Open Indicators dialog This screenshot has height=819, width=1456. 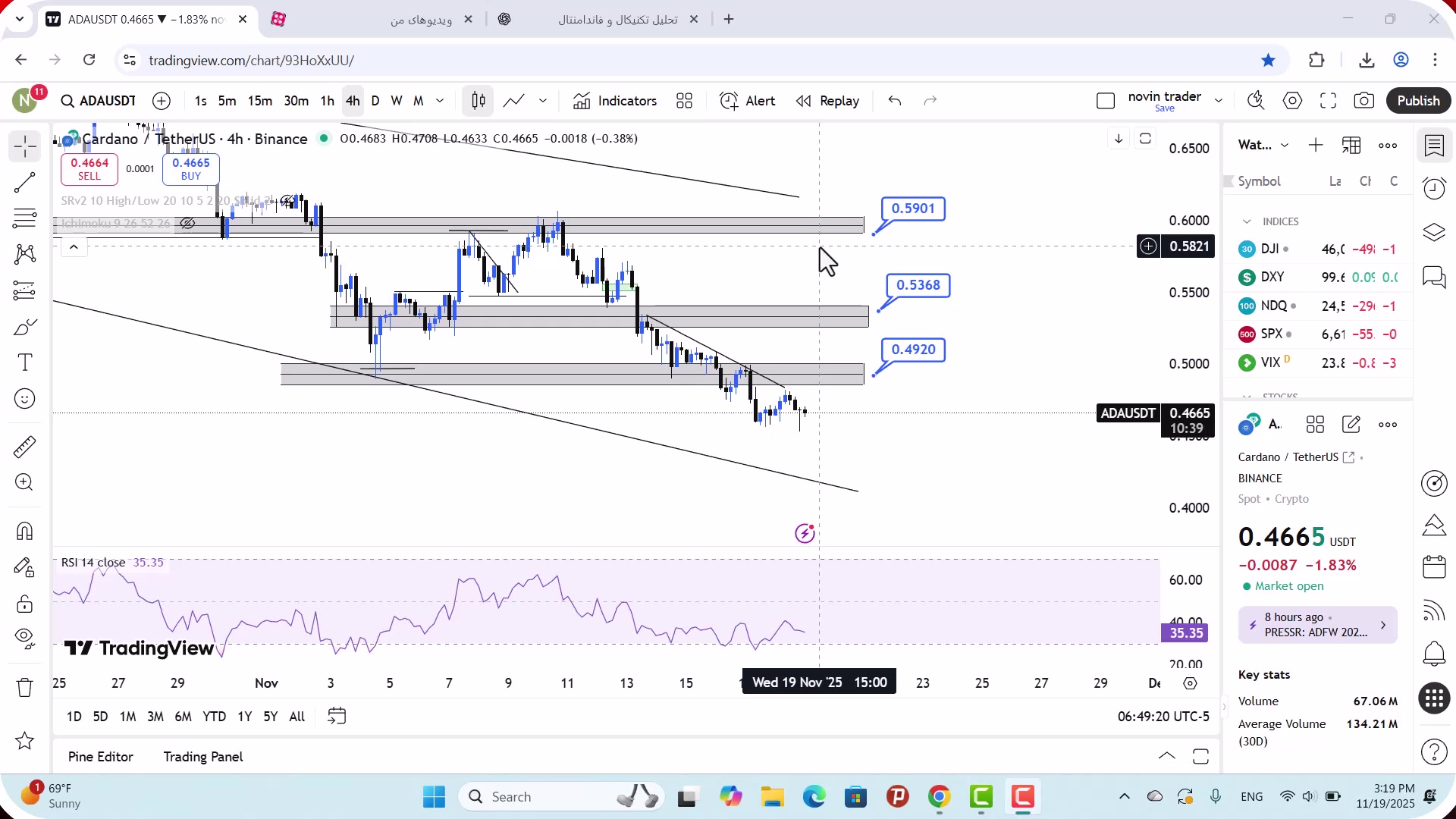[615, 101]
